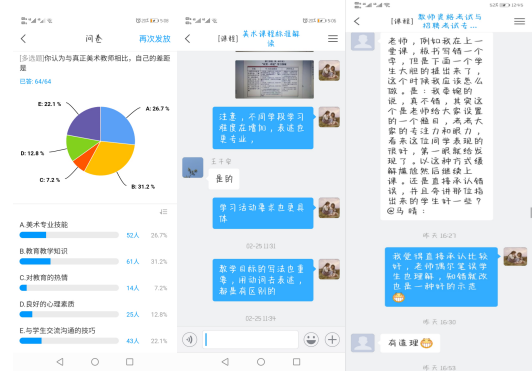
Task: Go back from the 美术课程标准解读 chat
Action: (188, 39)
